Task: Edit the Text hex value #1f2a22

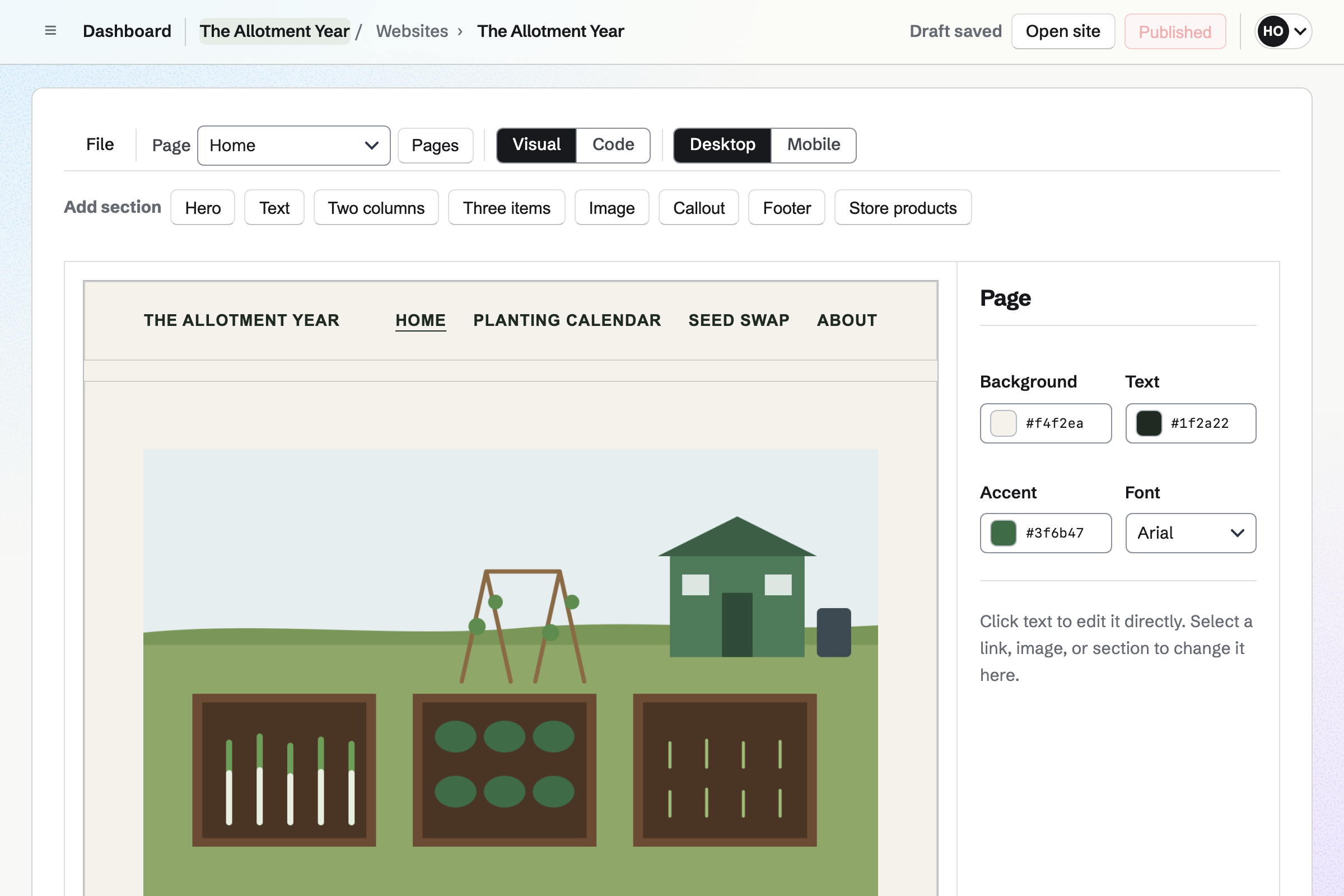Action: pyautogui.click(x=1200, y=423)
